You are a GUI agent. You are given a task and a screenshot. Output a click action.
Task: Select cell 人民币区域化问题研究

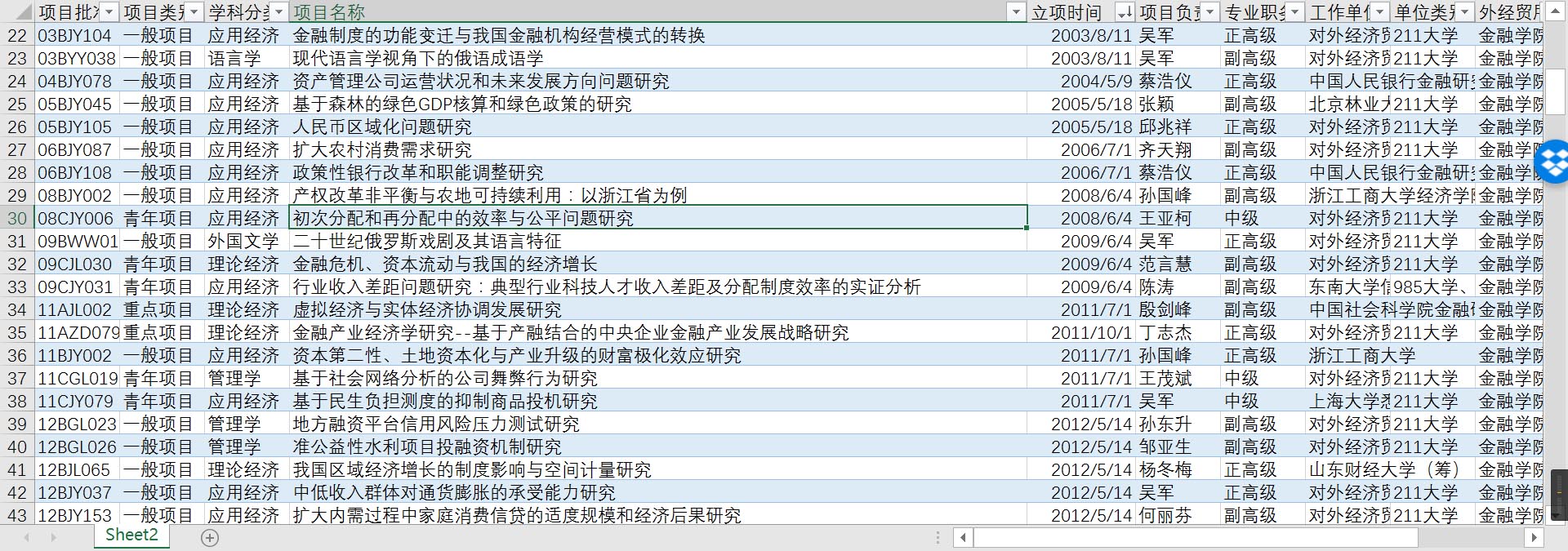coord(658,127)
